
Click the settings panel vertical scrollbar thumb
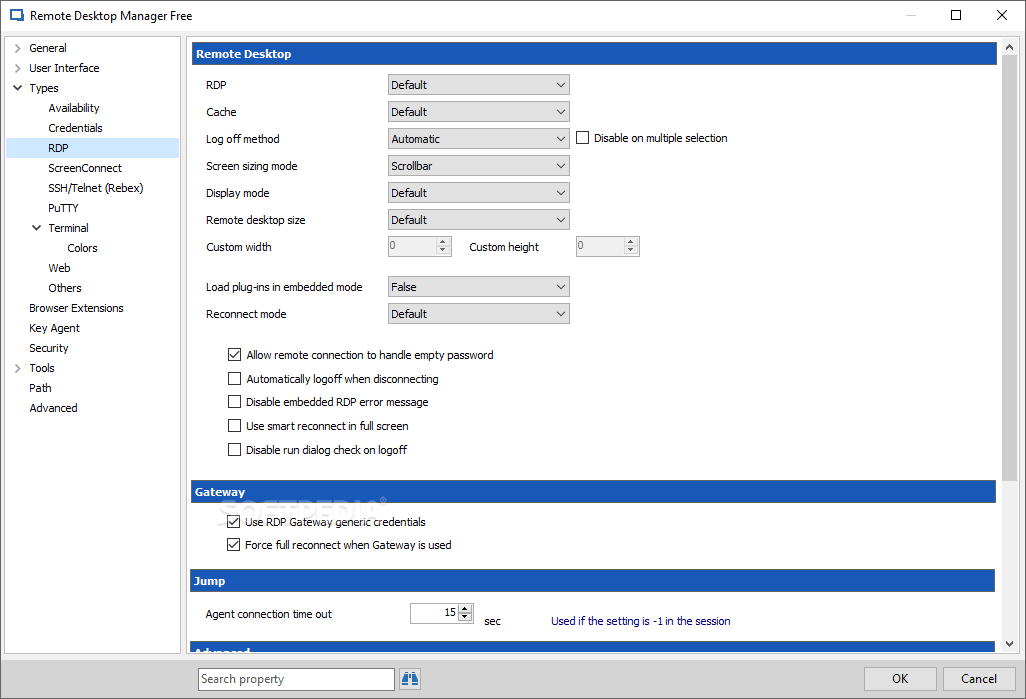click(1009, 268)
